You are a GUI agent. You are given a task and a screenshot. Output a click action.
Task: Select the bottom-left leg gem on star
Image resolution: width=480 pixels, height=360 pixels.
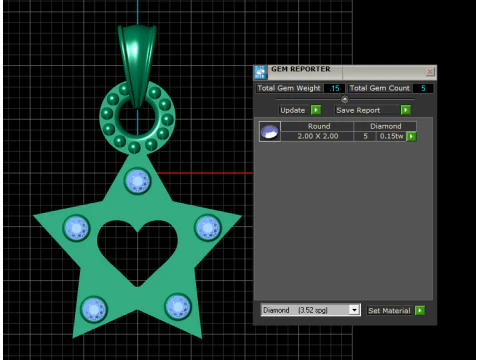click(94, 310)
